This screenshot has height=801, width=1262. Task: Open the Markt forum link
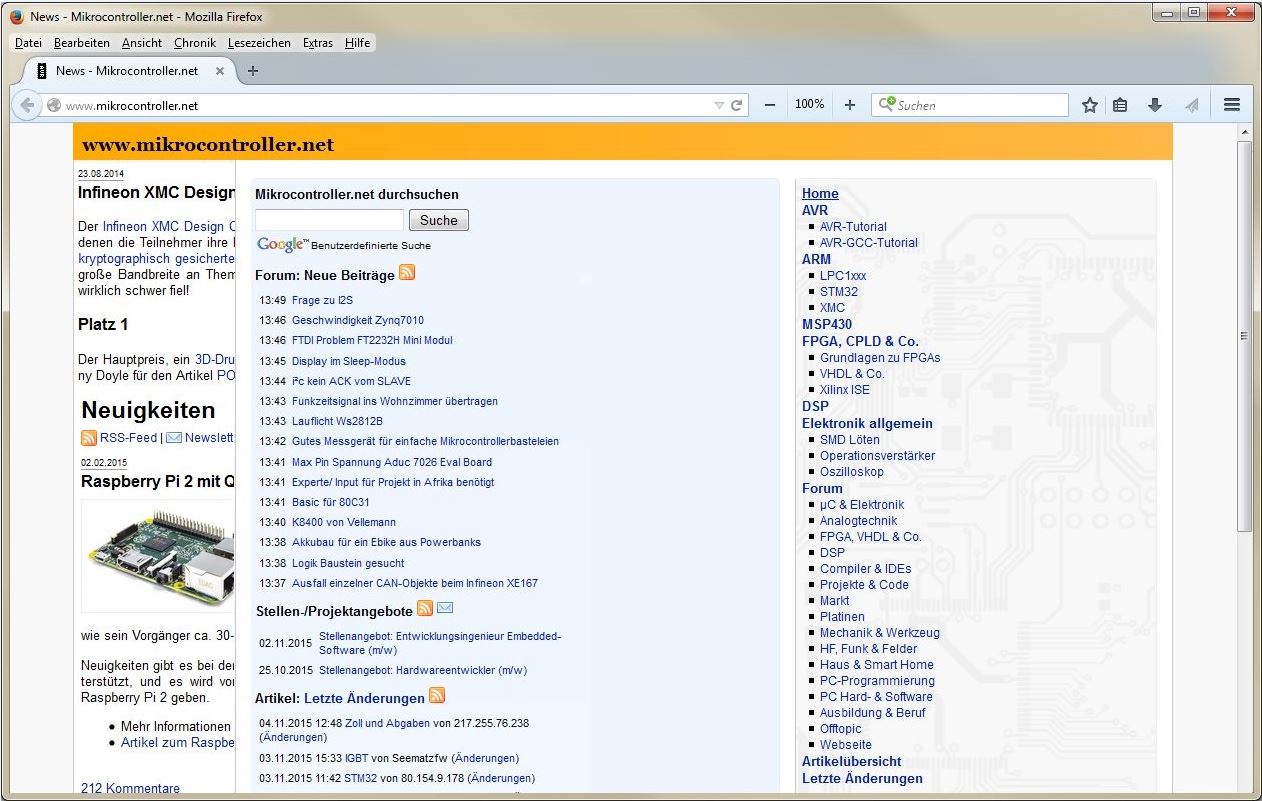tap(835, 601)
